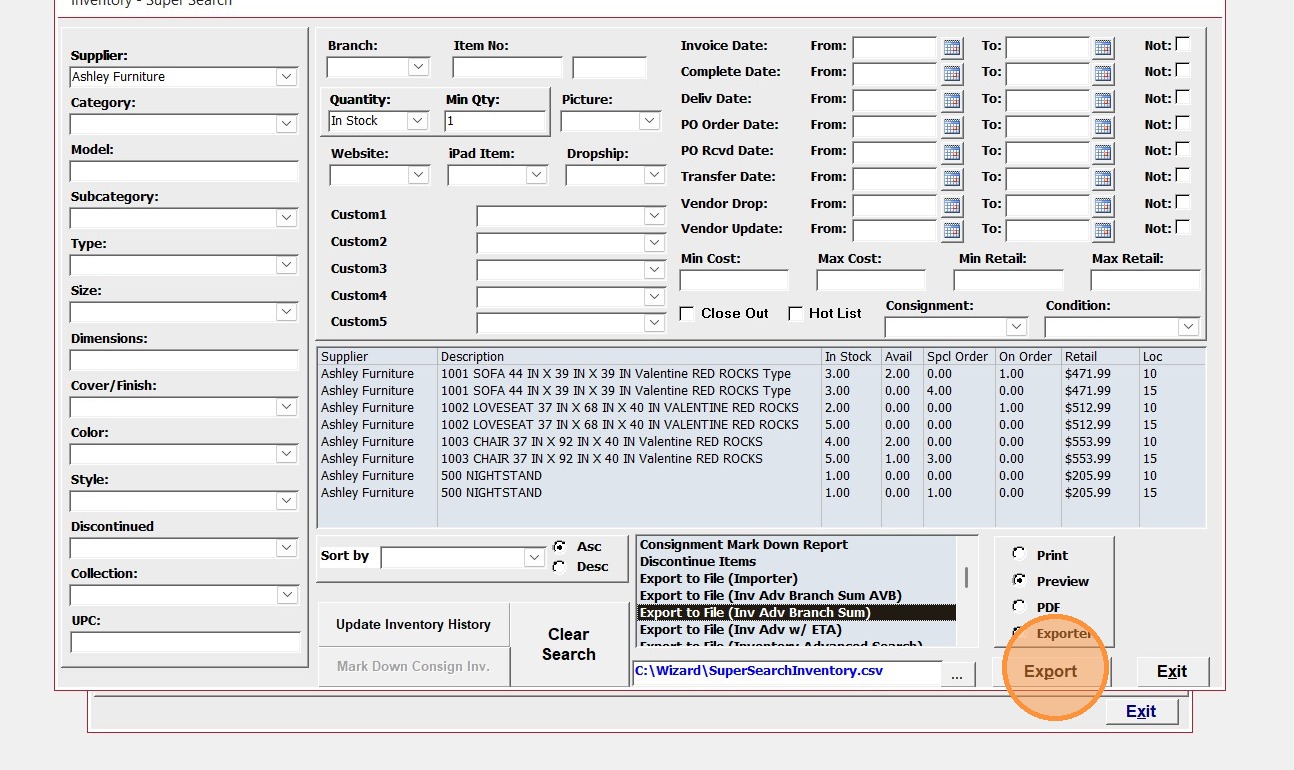Expand the Custom1 dropdown
This screenshot has height=770, width=1294.
[x=655, y=216]
